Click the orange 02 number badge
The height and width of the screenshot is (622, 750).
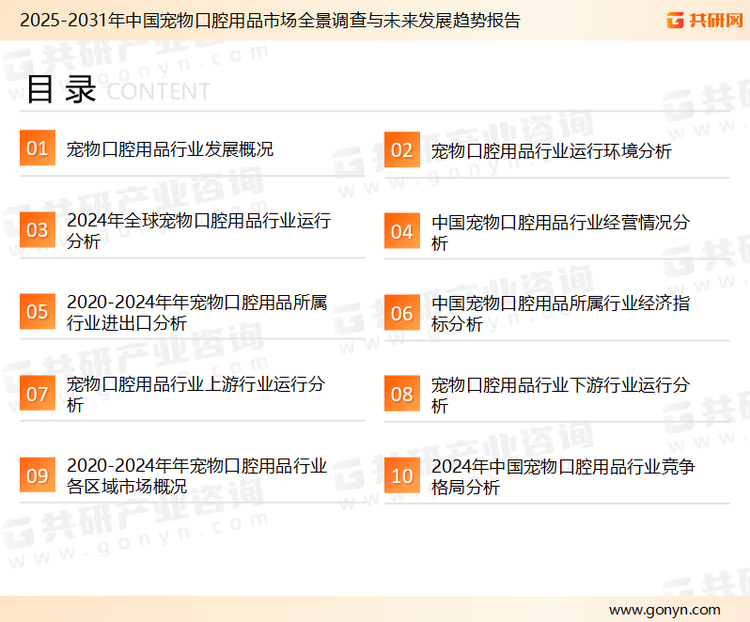(x=402, y=150)
